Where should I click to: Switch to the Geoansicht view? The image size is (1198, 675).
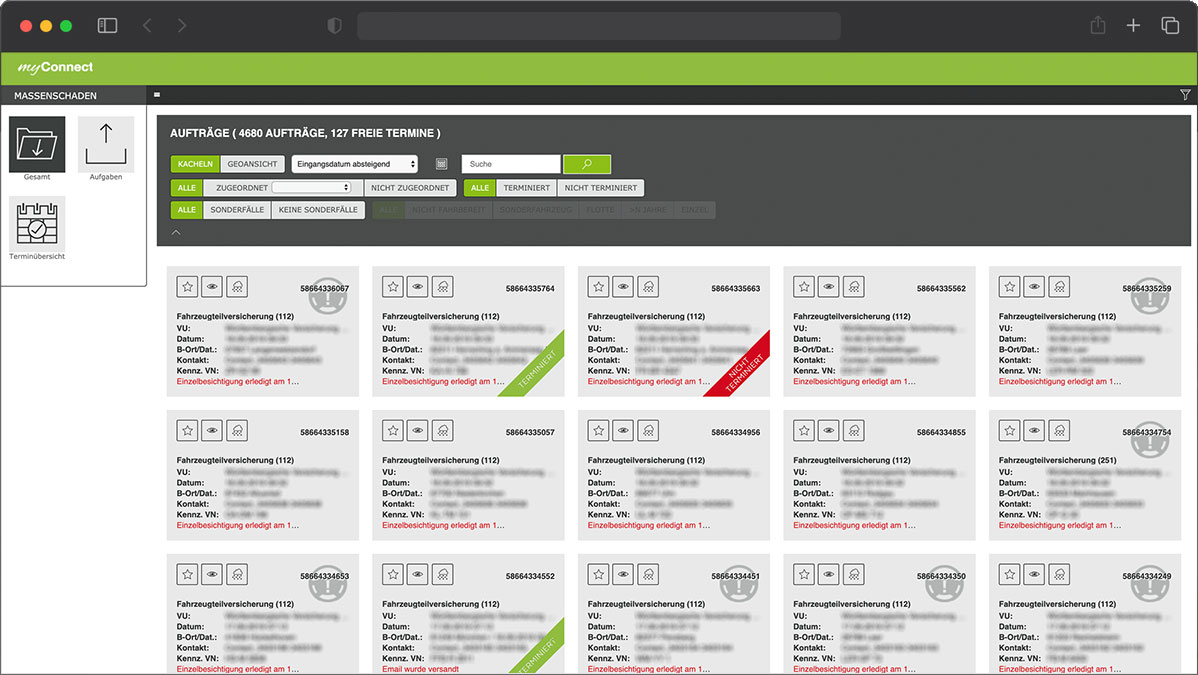tap(252, 164)
